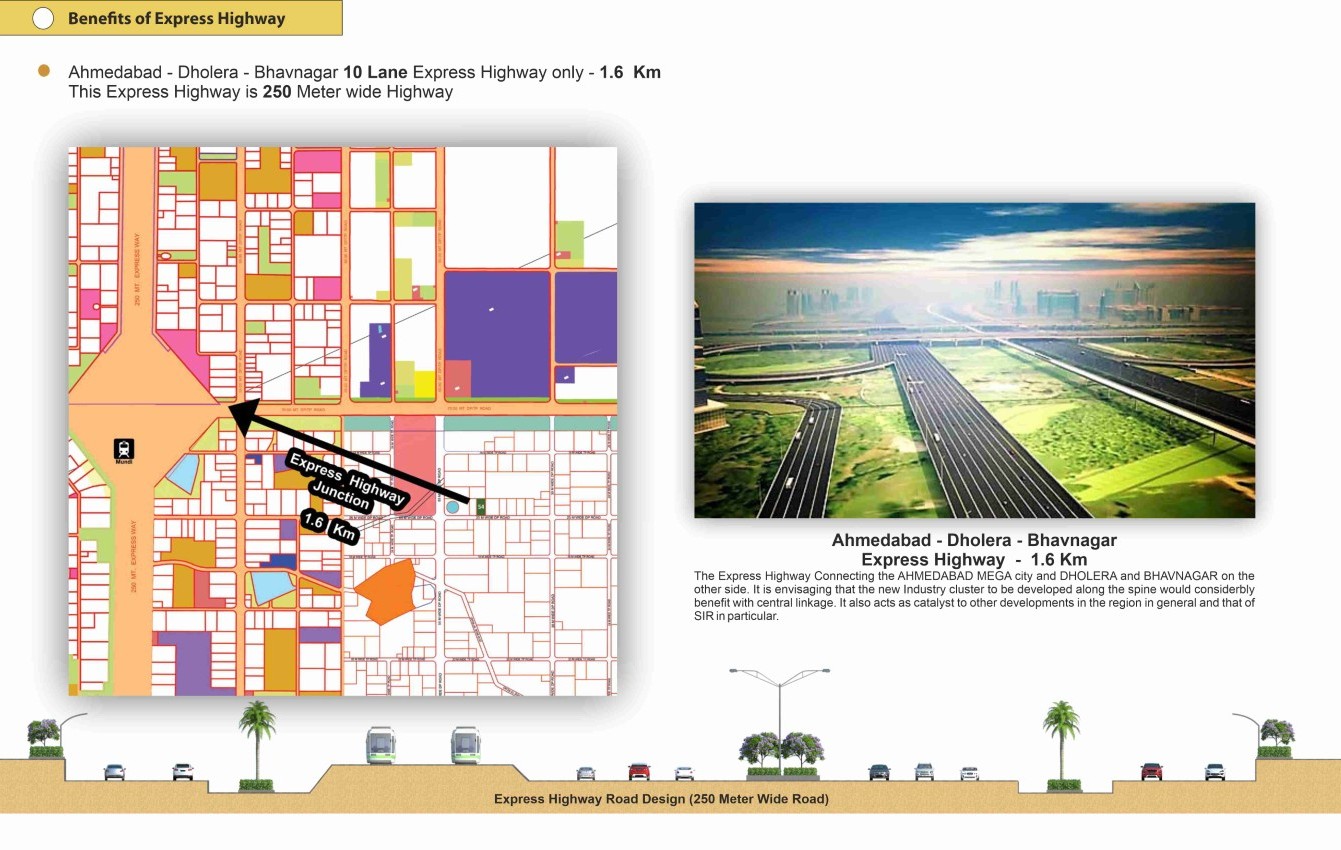
Task: Click the description paragraph about AHMEDABAD MEGA city
Action: click(973, 596)
